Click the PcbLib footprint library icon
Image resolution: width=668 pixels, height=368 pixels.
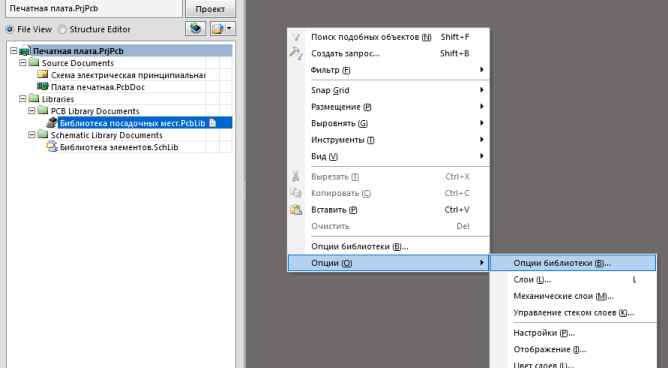click(52, 123)
